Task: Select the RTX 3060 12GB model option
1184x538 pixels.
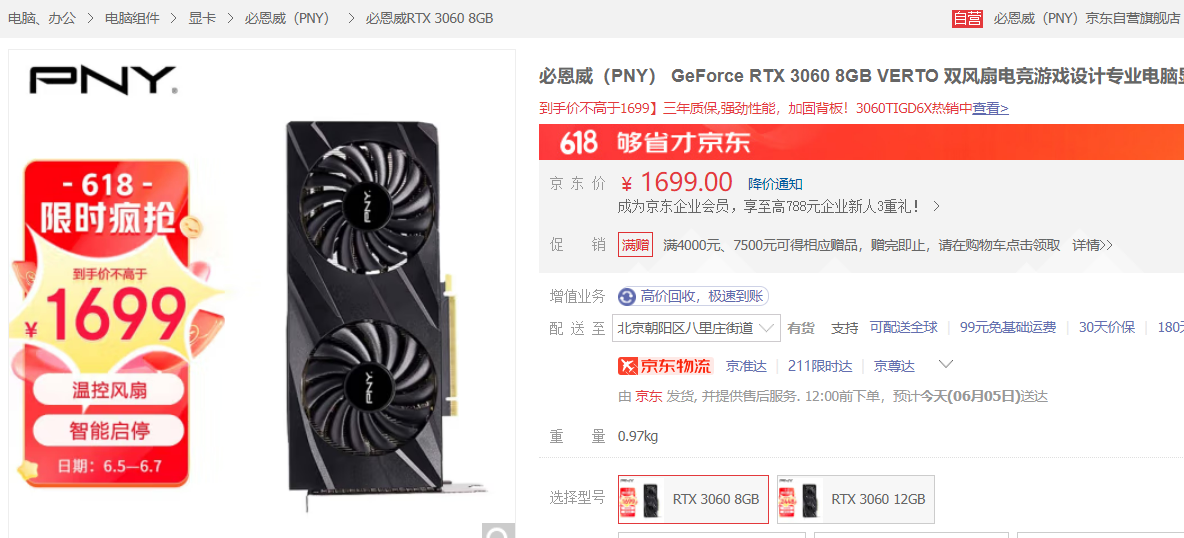Action: point(856,499)
